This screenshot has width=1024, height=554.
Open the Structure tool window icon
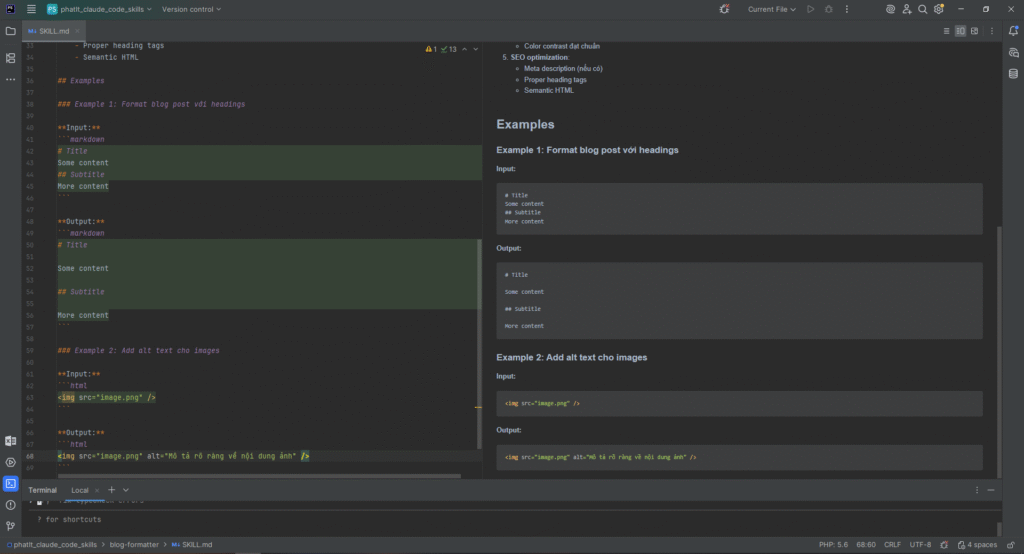click(x=10, y=58)
